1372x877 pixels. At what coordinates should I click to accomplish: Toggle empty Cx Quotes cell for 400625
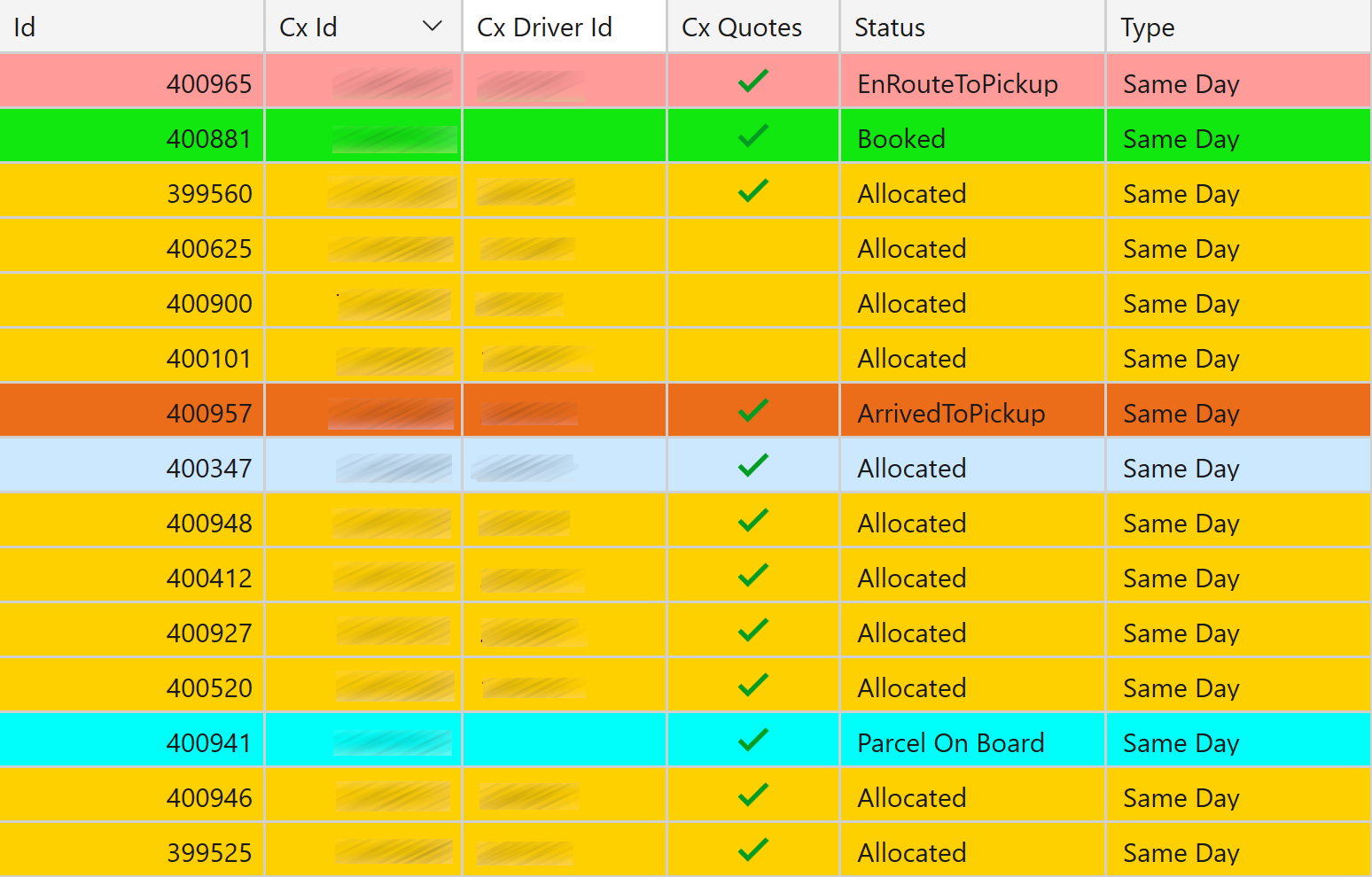(x=752, y=247)
